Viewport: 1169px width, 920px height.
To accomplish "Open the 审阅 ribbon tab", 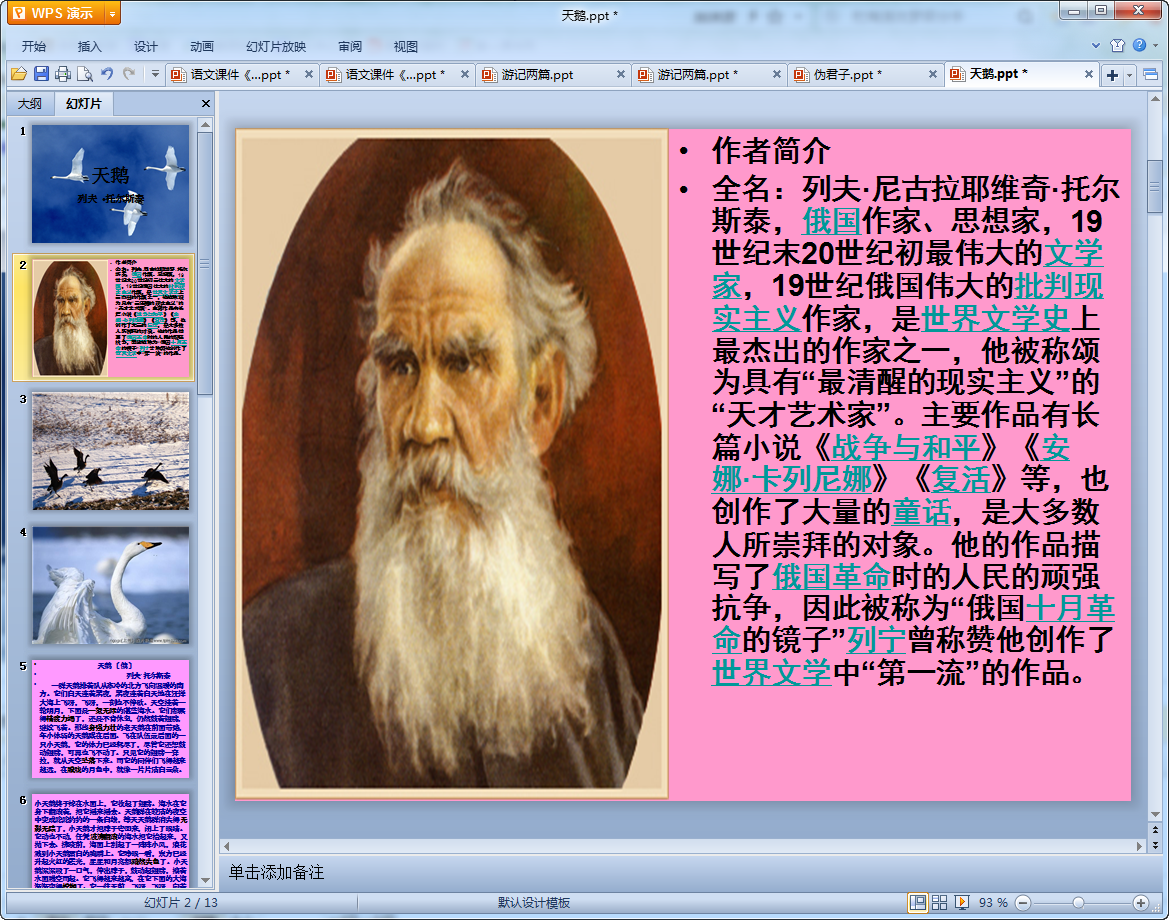I will click(350, 46).
